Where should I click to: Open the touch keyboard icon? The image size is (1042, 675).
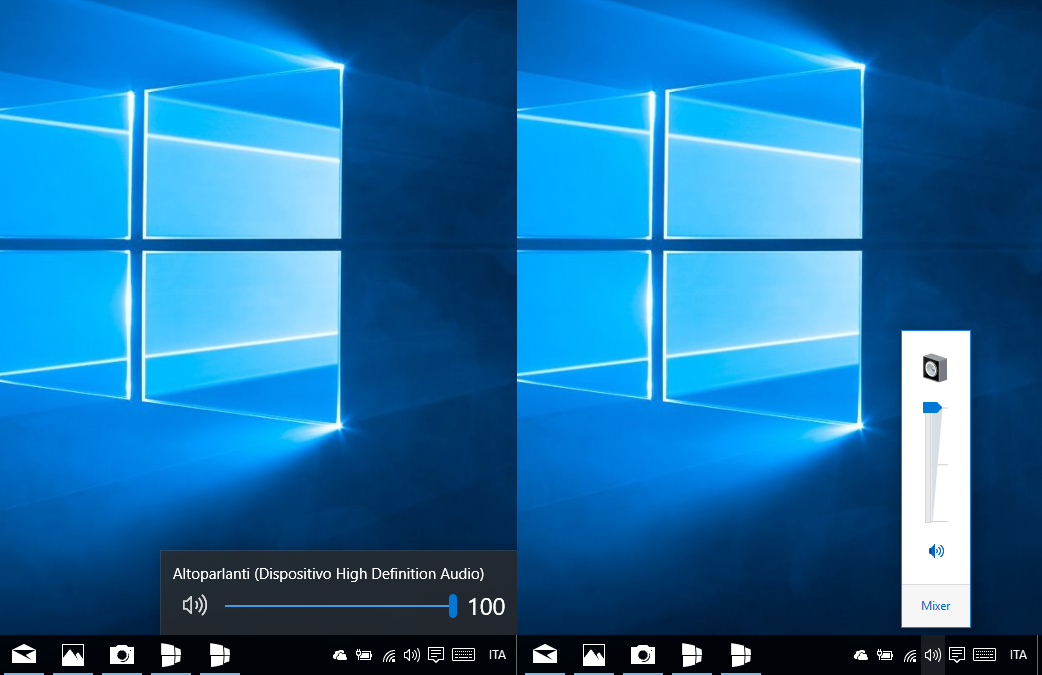pos(462,655)
